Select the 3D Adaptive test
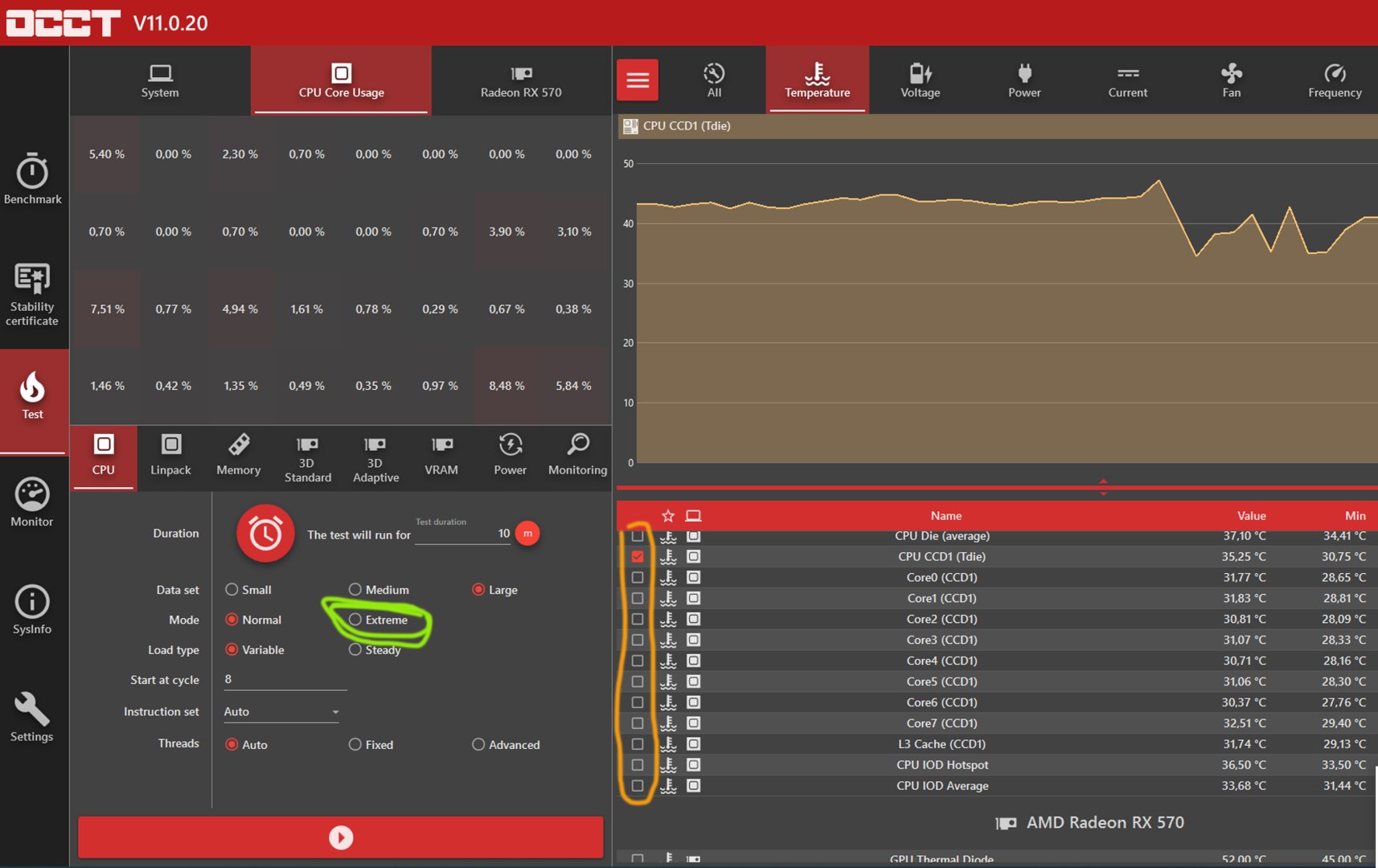The width and height of the screenshot is (1378, 868). click(375, 458)
